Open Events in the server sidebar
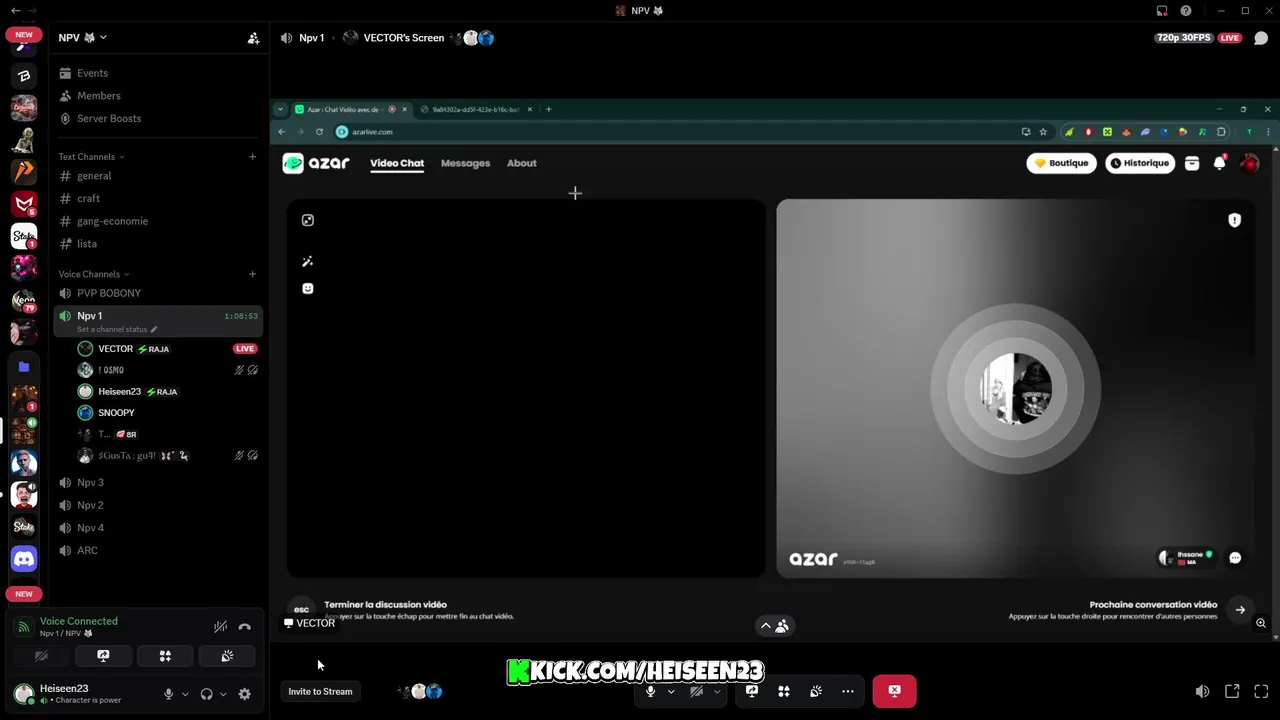 tap(158, 73)
